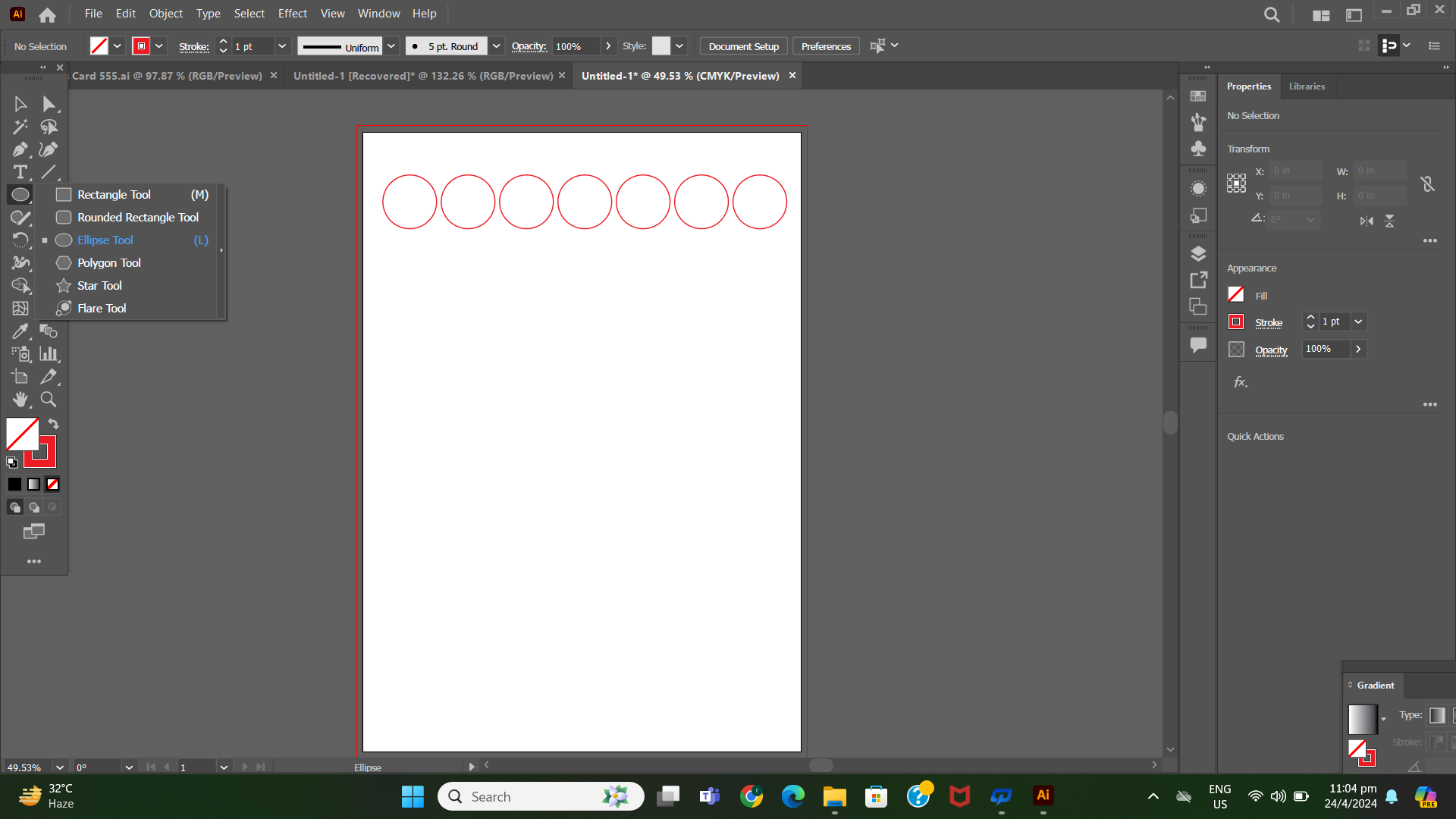Open the Uniform variable width profile dropdown
Viewport: 1456px width, 819px height.
[391, 46]
